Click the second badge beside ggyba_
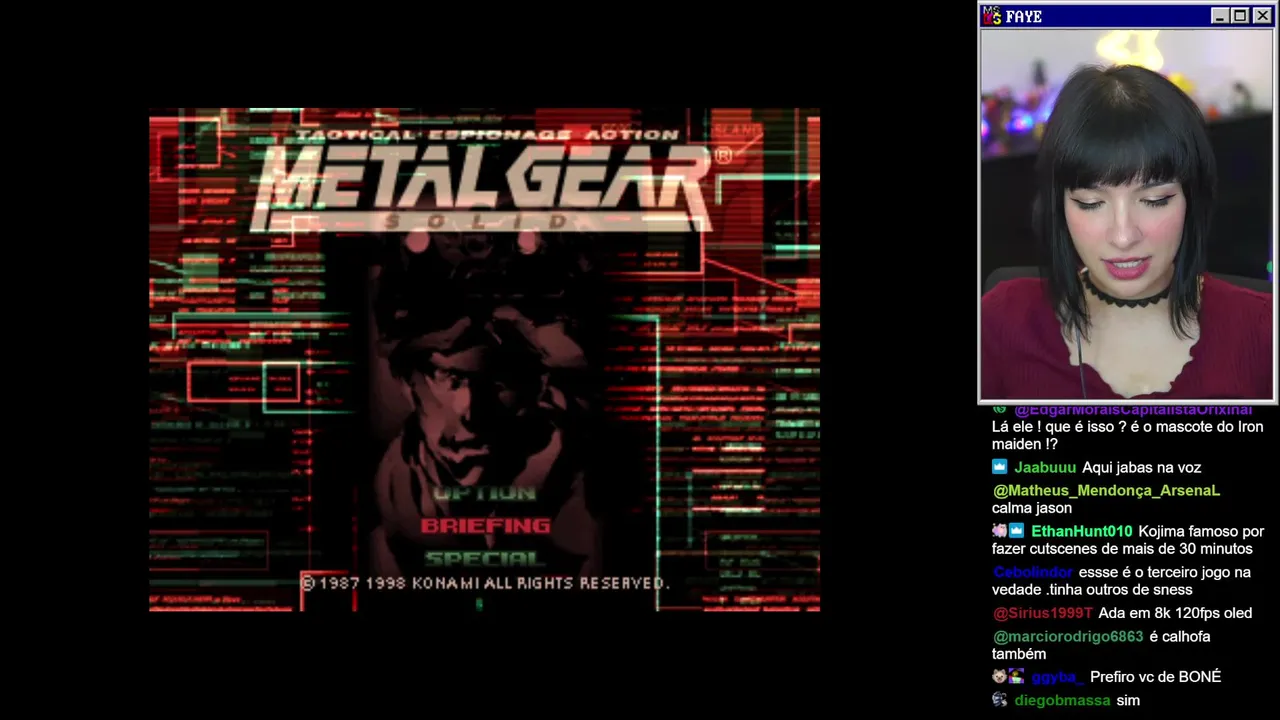The width and height of the screenshot is (1280, 720). click(1017, 677)
